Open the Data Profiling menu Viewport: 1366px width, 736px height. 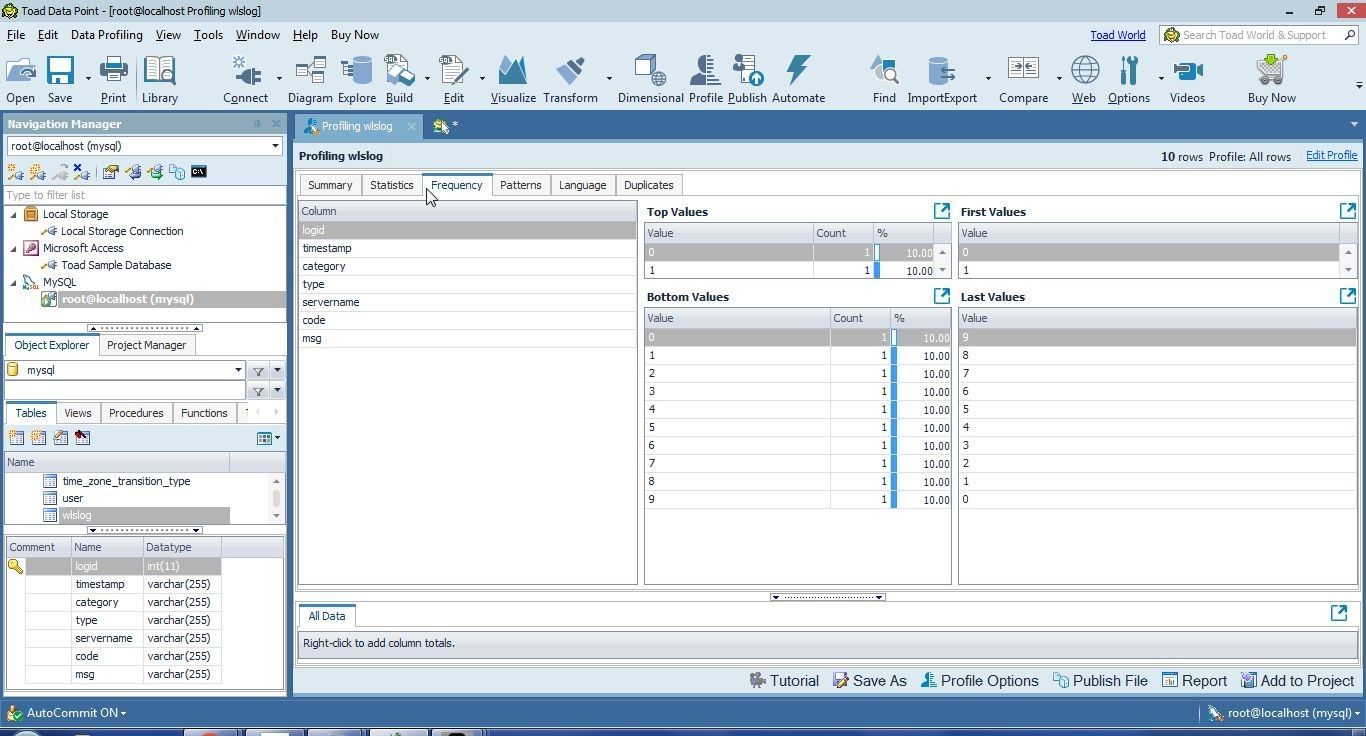click(x=106, y=35)
